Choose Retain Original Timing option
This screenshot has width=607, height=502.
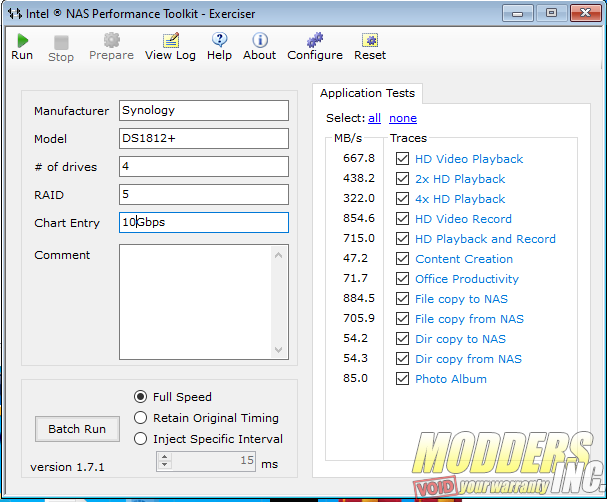point(141,418)
